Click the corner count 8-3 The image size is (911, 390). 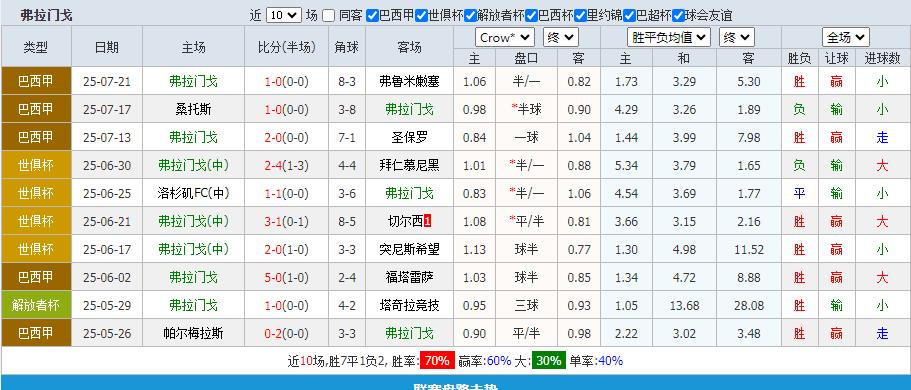(x=347, y=81)
